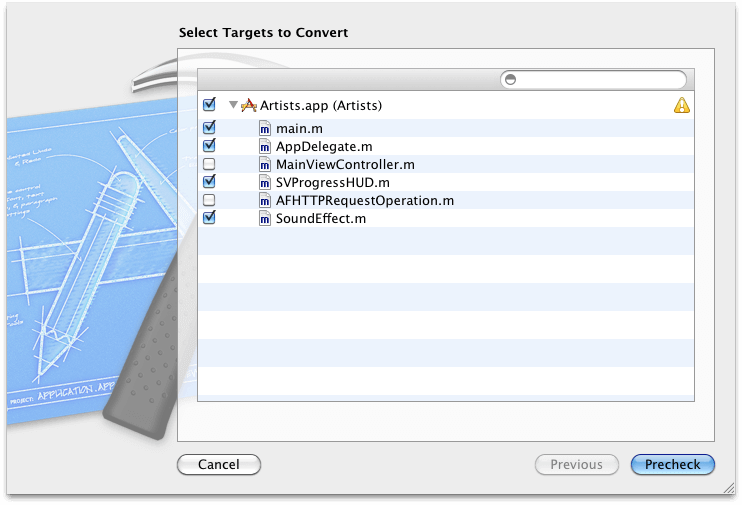
Task: Click the yellow warning triangle icon
Action: click(682, 105)
